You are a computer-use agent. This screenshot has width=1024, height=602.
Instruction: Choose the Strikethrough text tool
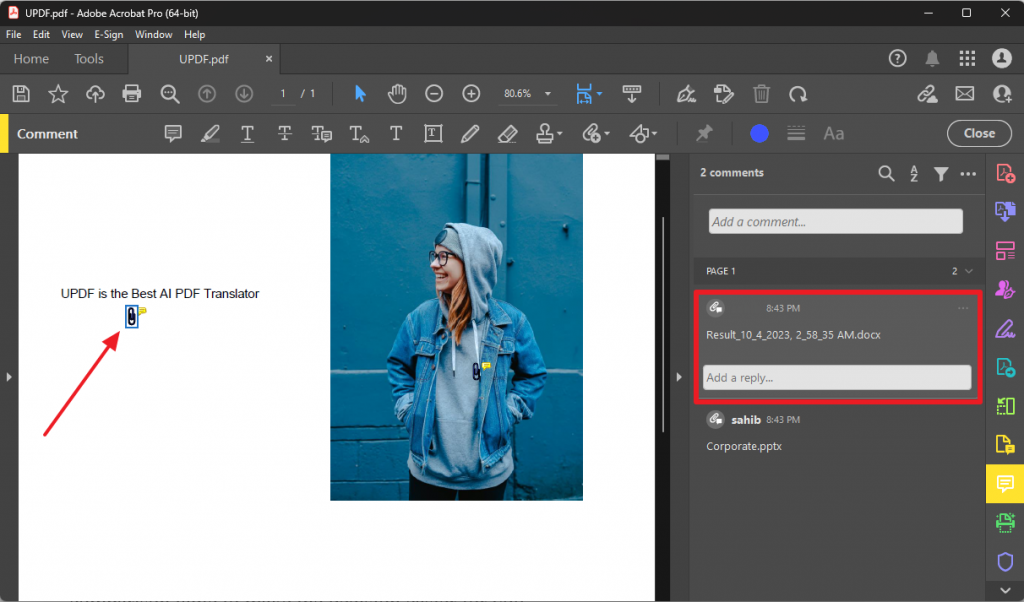(x=283, y=133)
